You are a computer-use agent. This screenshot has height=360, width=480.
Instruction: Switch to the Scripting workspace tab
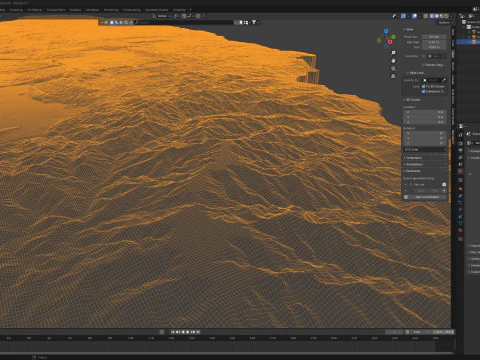[179, 10]
